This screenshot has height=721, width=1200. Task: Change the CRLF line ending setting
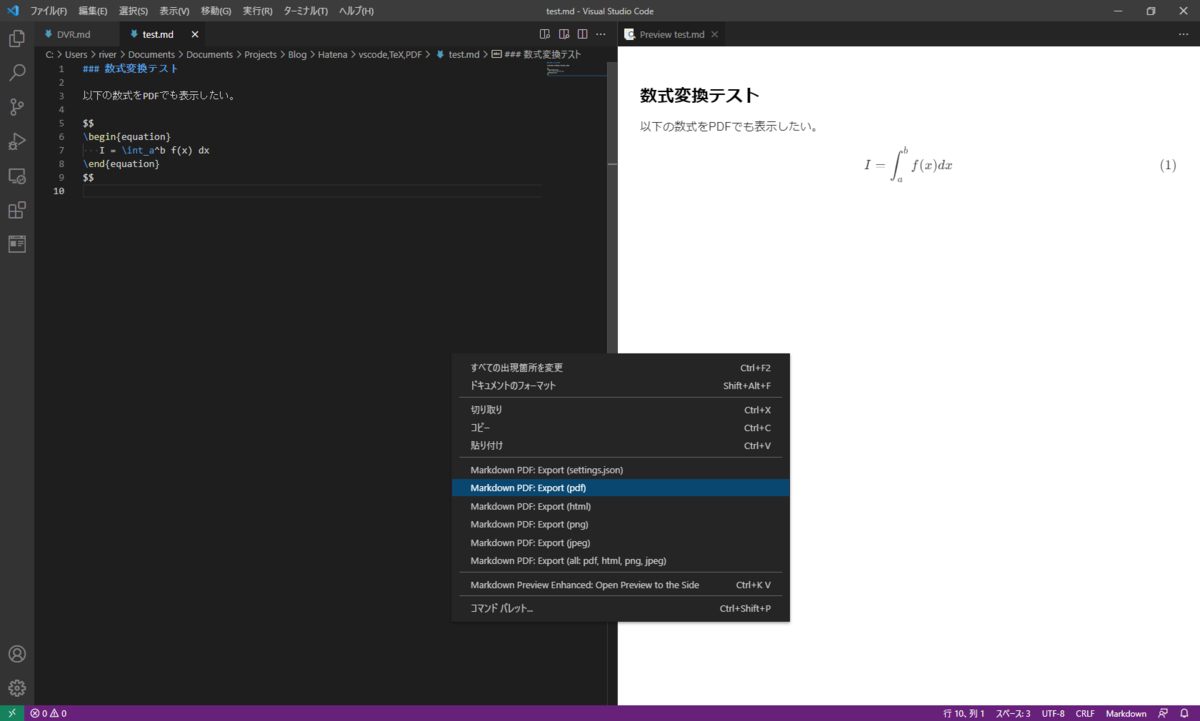click(x=1085, y=713)
